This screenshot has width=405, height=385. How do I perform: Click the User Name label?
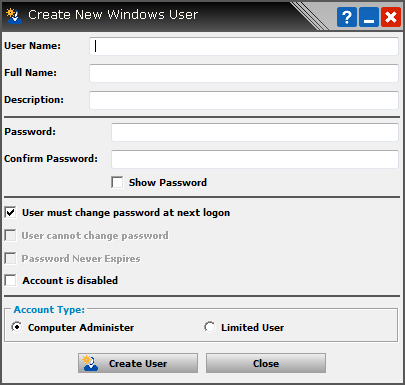coord(32,46)
